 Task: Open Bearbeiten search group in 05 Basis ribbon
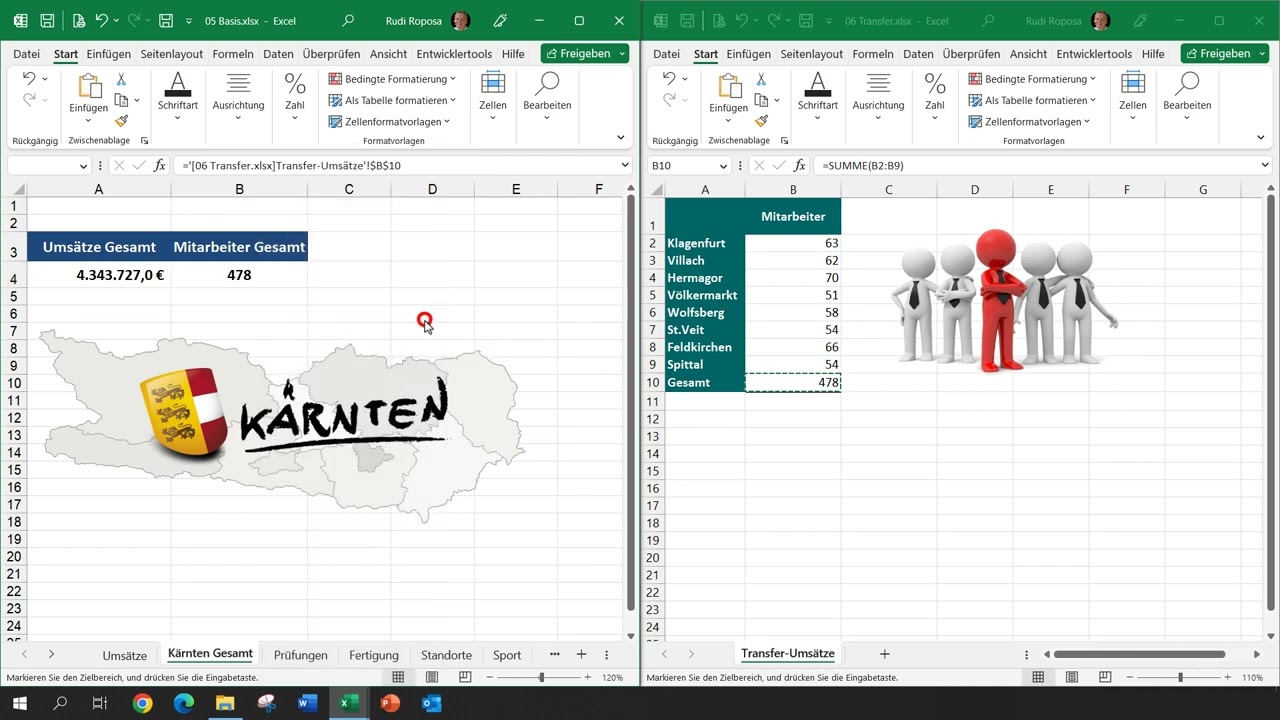(x=547, y=96)
